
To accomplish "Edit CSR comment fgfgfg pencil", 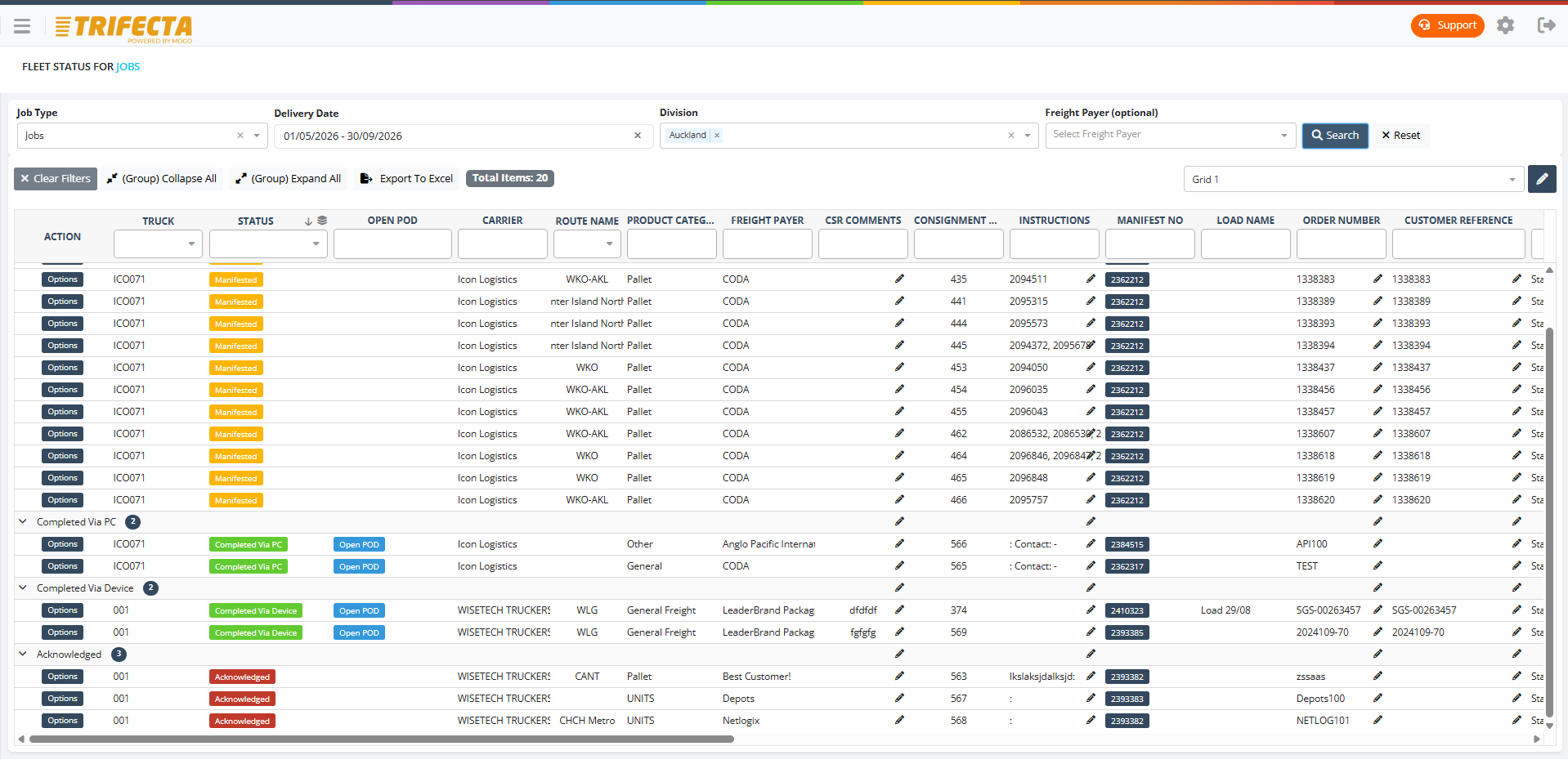I will click(899, 632).
